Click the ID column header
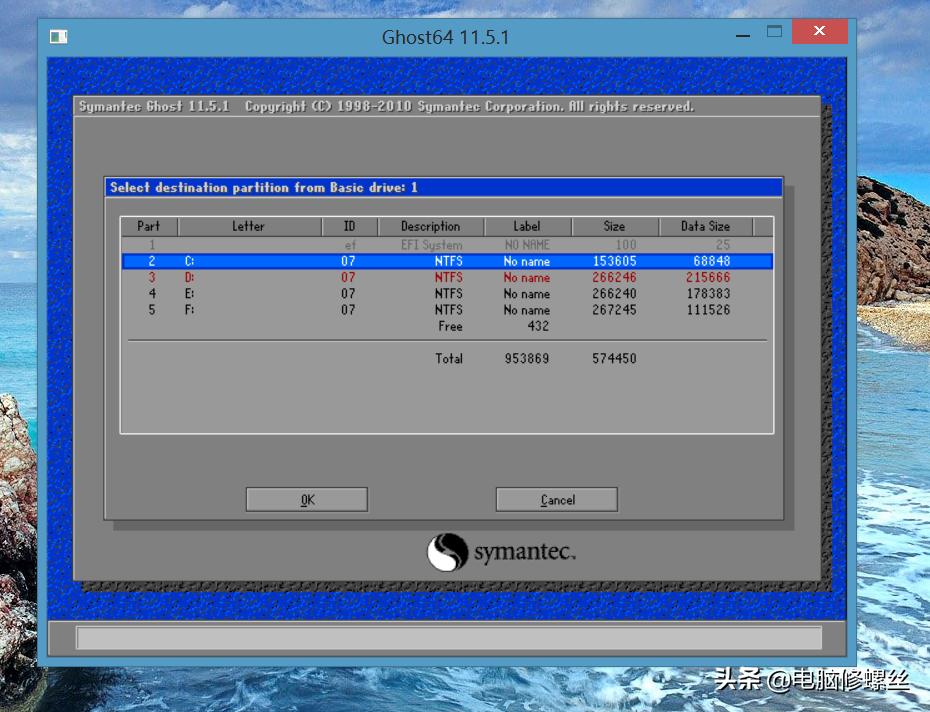 point(349,226)
